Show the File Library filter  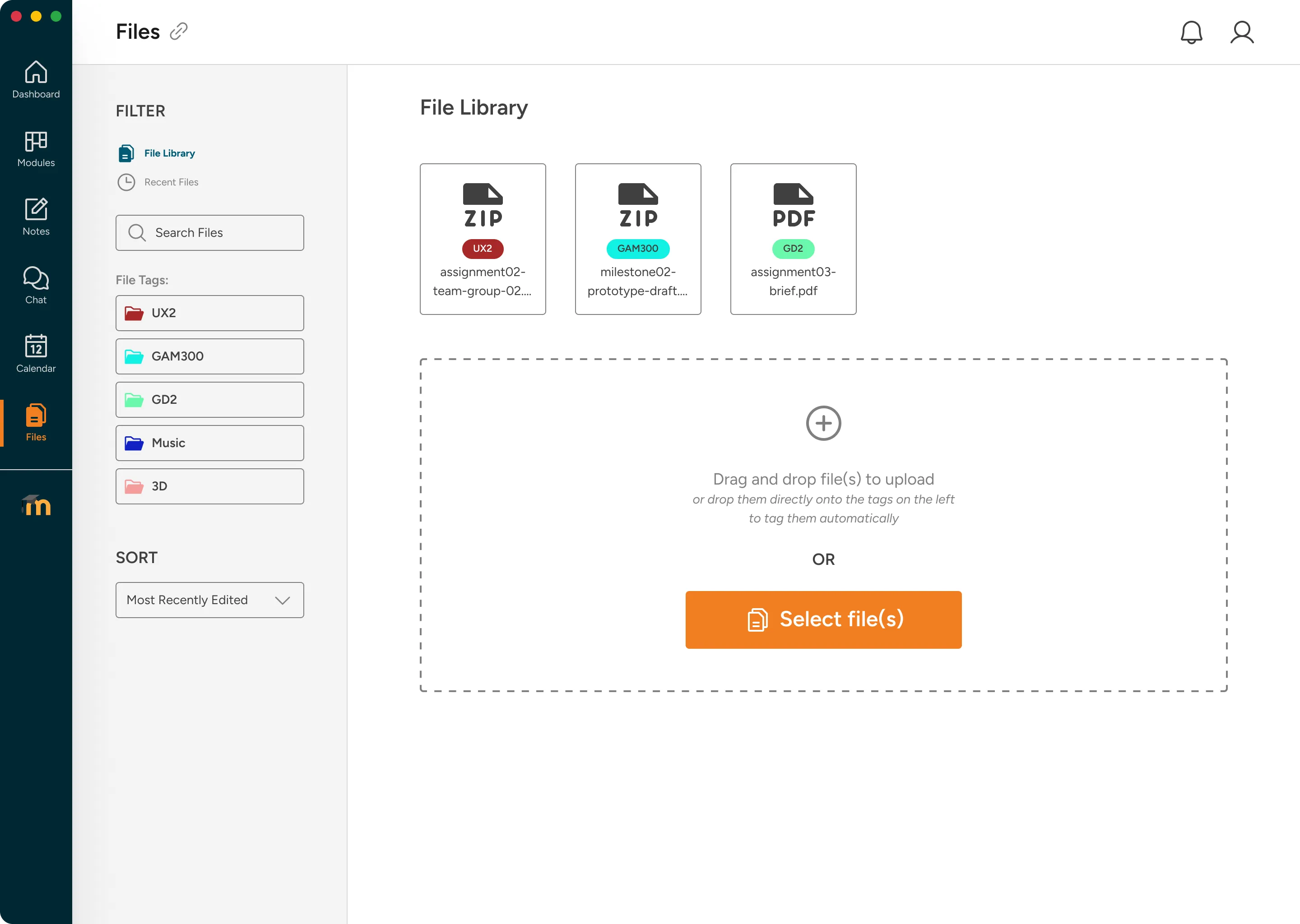click(157, 153)
